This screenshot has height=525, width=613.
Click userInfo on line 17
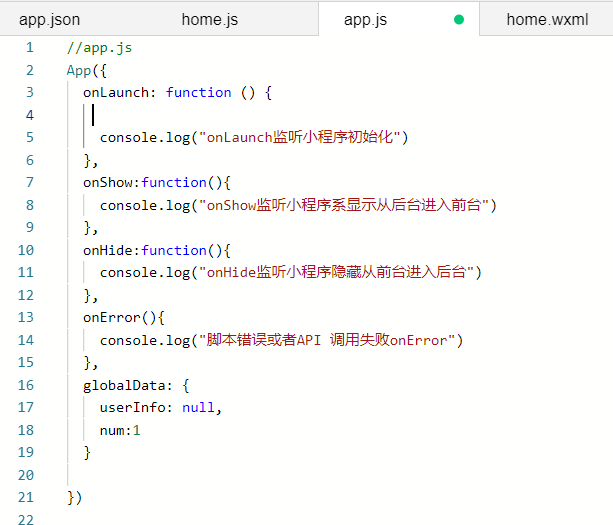133,408
